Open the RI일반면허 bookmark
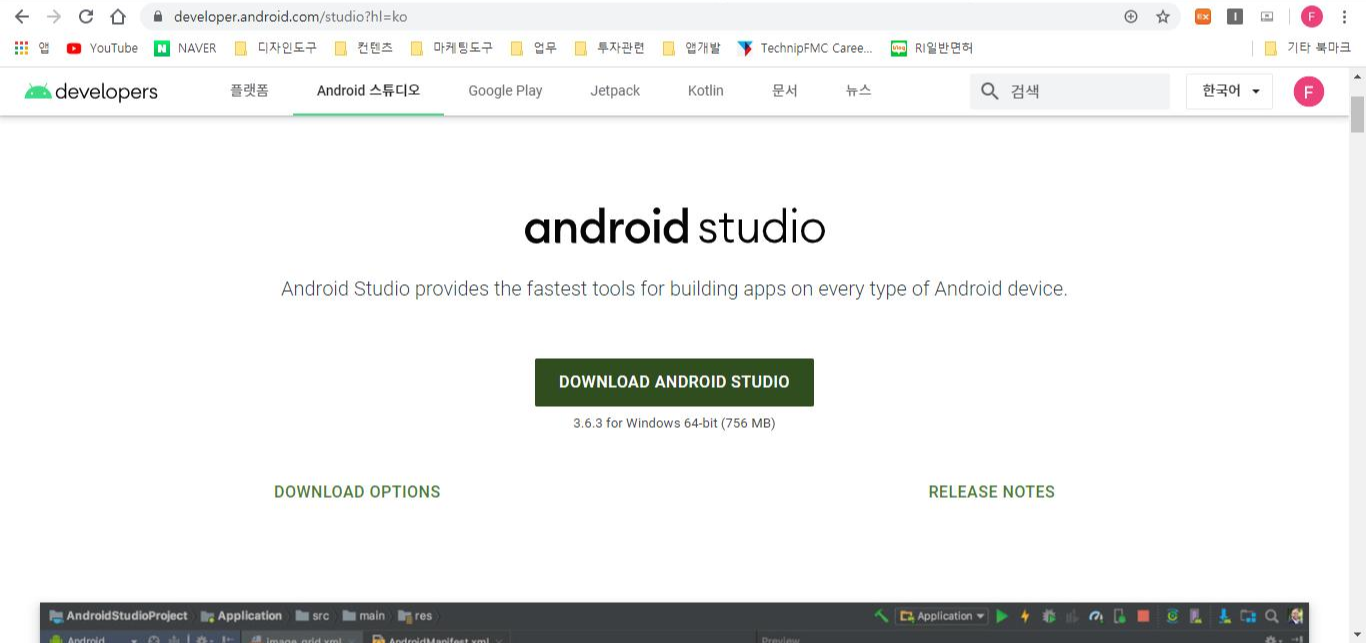 point(932,47)
